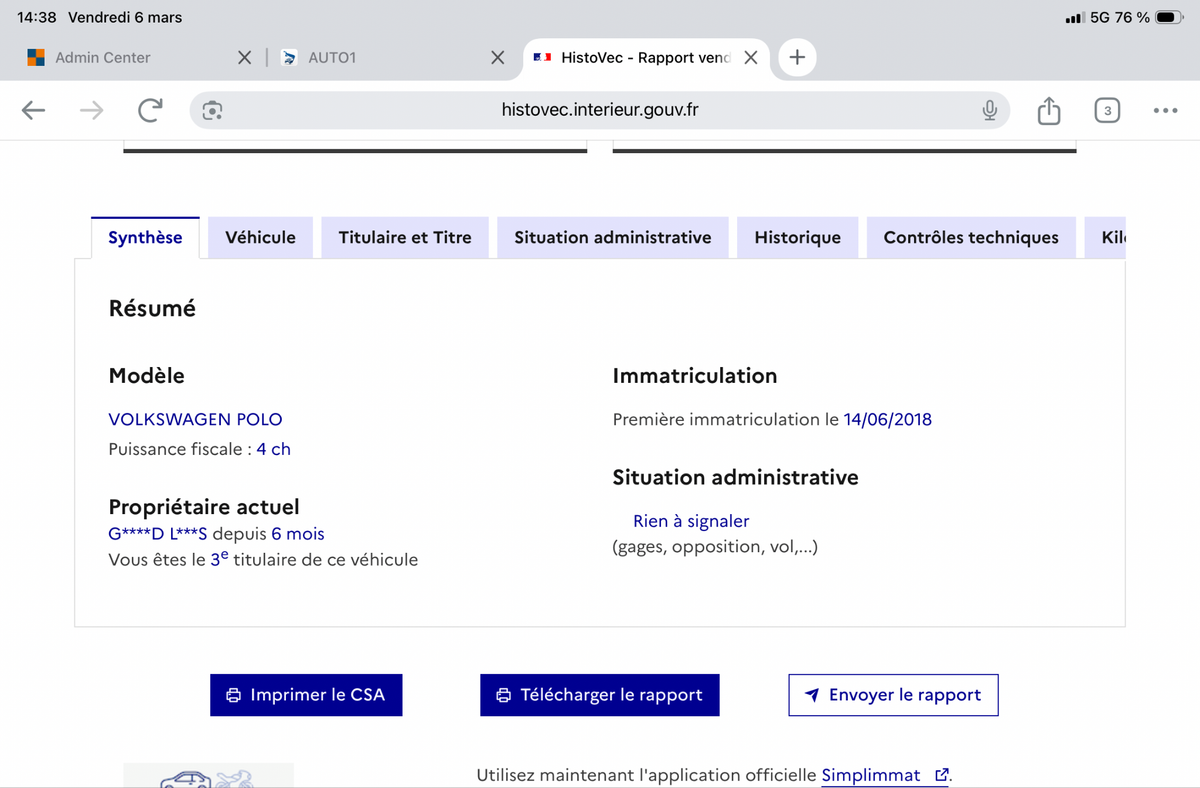Switch to the Admin Center browser tab
This screenshot has width=1200, height=788.
102,58
